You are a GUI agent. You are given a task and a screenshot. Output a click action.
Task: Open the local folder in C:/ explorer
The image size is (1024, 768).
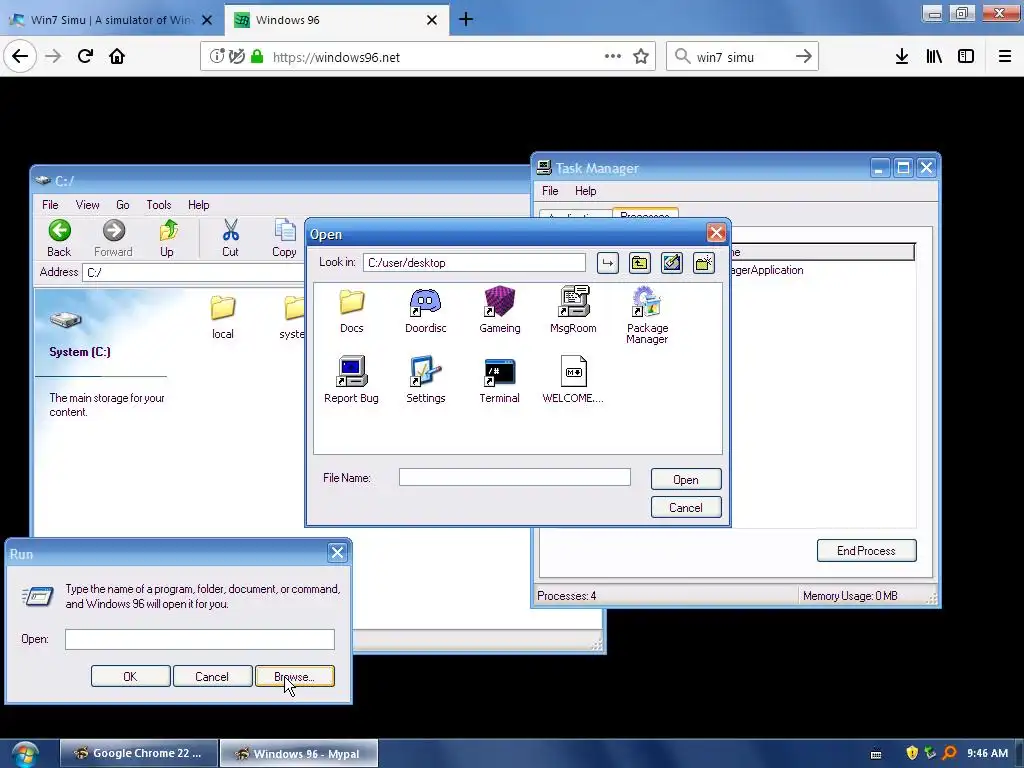(x=223, y=317)
